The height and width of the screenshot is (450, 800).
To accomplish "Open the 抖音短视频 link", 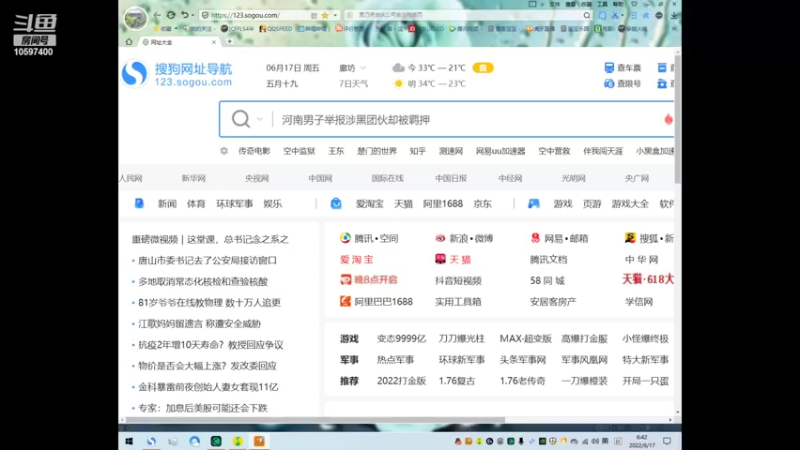I will click(x=458, y=281).
